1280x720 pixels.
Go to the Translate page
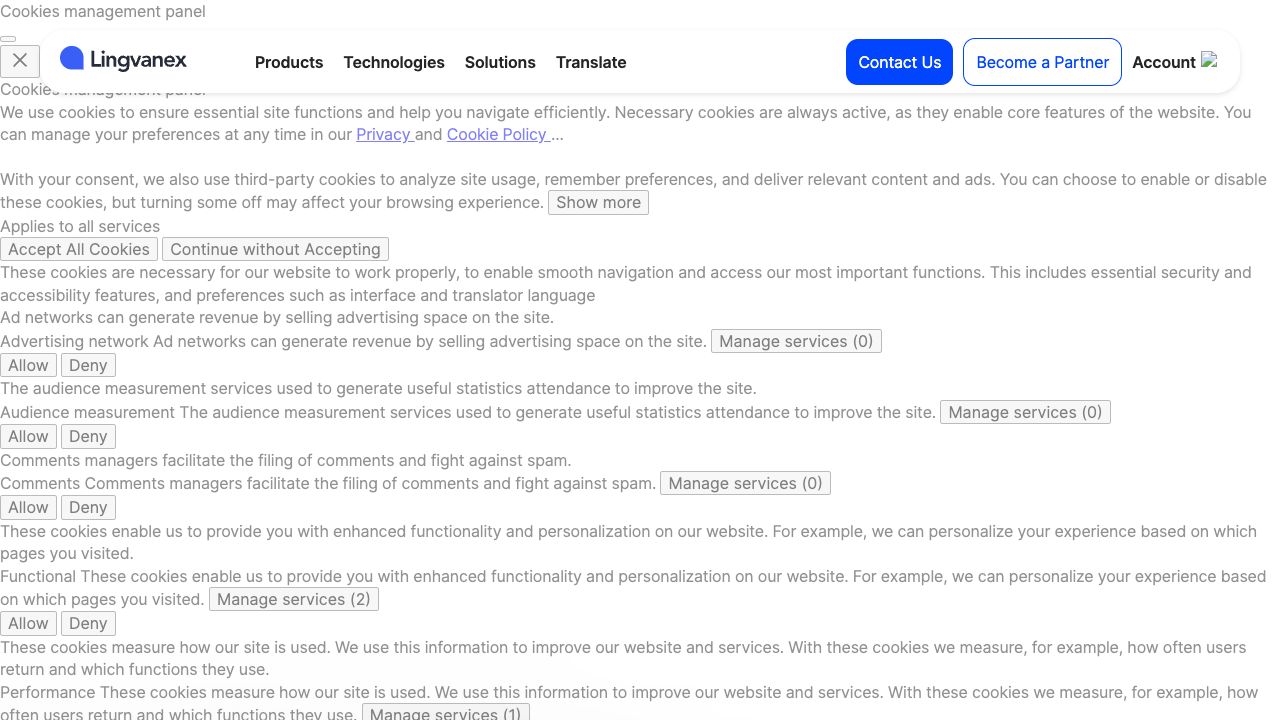[591, 62]
